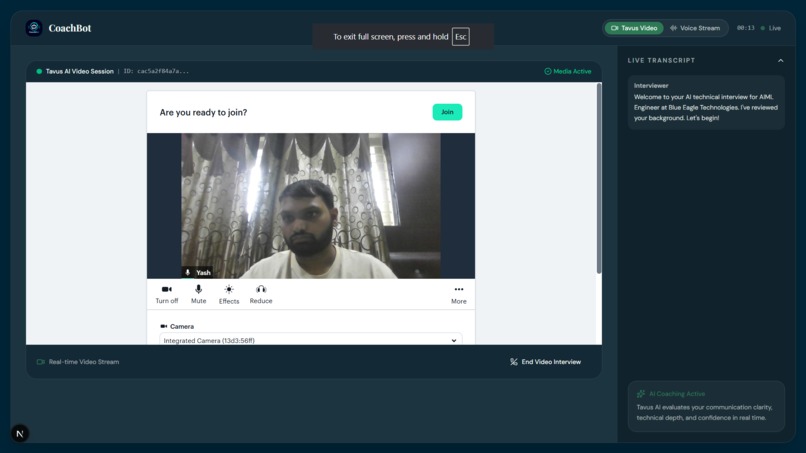Click the webcam preview video
This screenshot has height=453, width=806.
(310, 206)
